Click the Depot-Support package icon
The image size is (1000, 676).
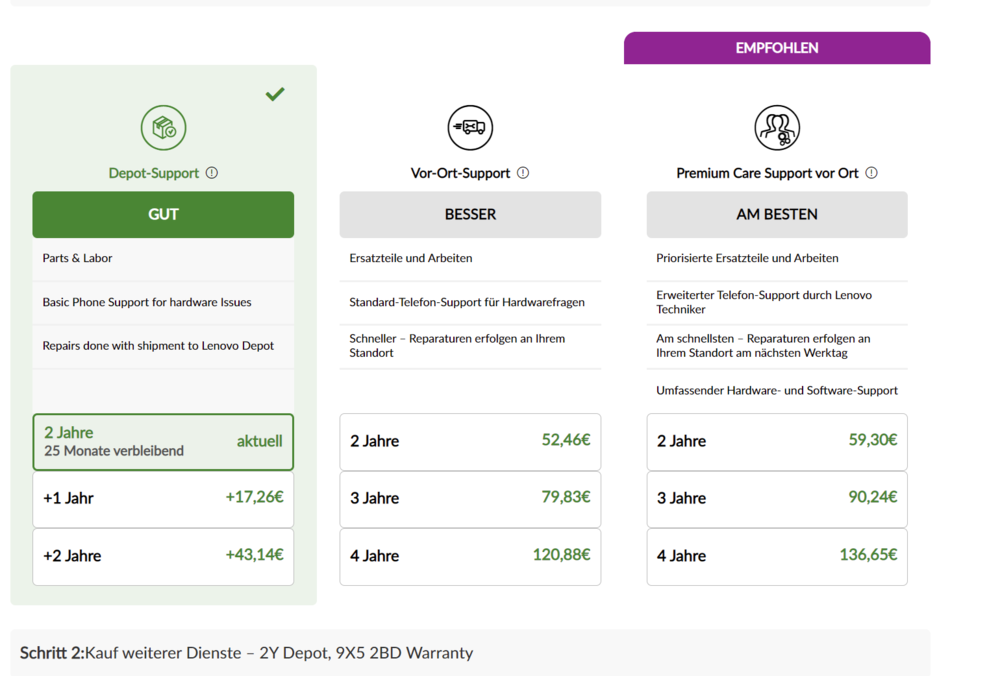pos(163,128)
